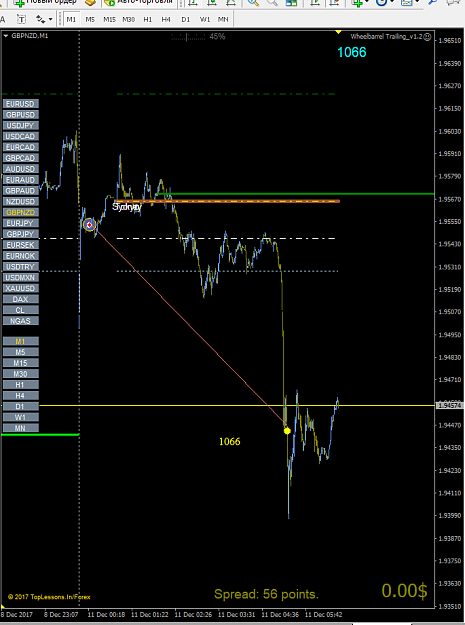Screen dimensions: 465x625
Task: Switch to D1 timeframe in top toolbar
Action: [x=185, y=19]
